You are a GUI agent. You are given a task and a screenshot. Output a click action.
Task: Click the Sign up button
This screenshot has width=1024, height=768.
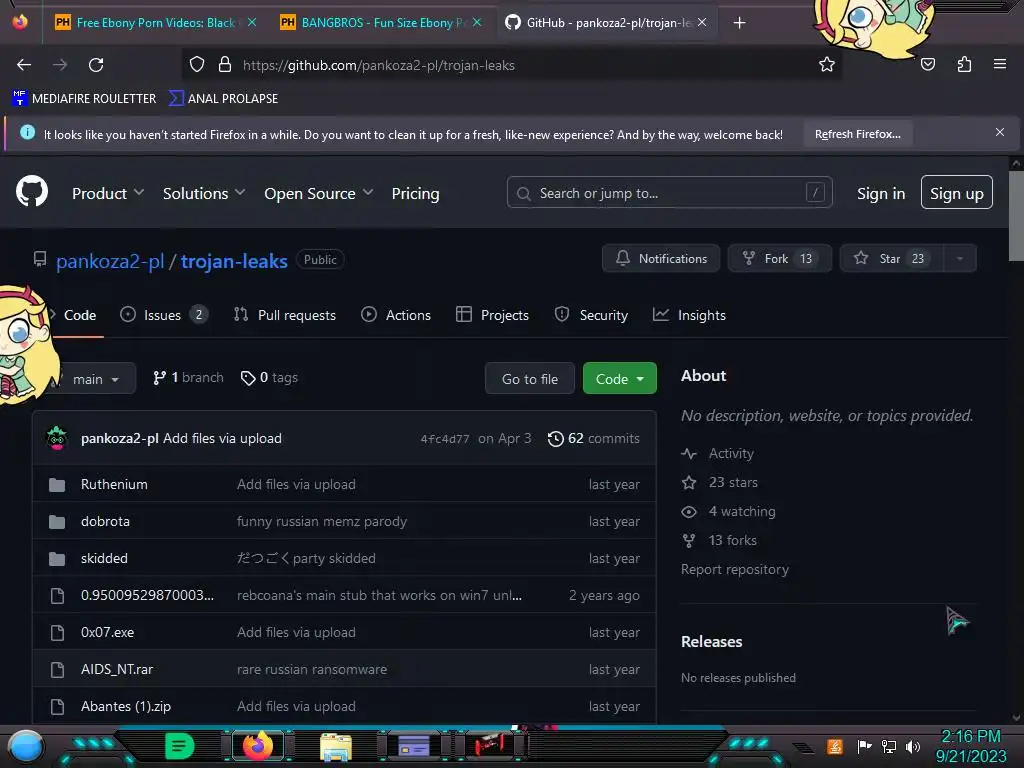coord(957,193)
